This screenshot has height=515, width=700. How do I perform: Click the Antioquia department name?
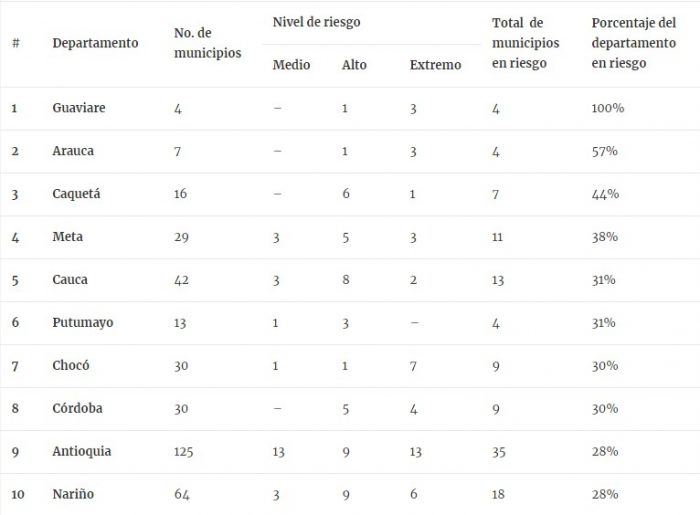click(81, 452)
